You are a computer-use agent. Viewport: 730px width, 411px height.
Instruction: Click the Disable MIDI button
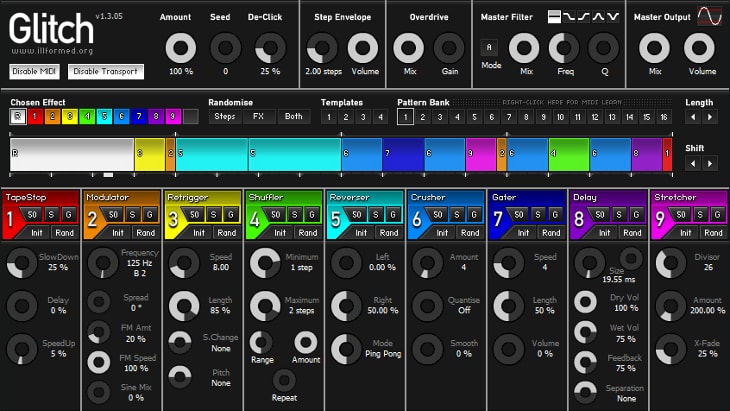[x=34, y=72]
